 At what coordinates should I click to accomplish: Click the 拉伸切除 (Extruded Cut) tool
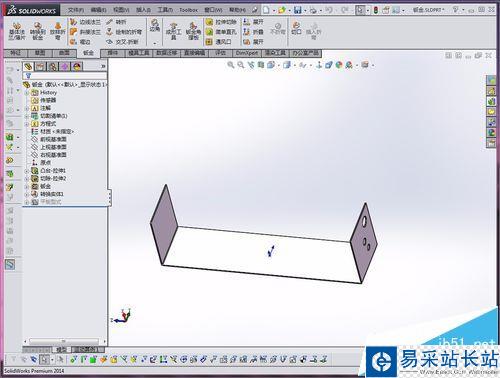point(221,22)
